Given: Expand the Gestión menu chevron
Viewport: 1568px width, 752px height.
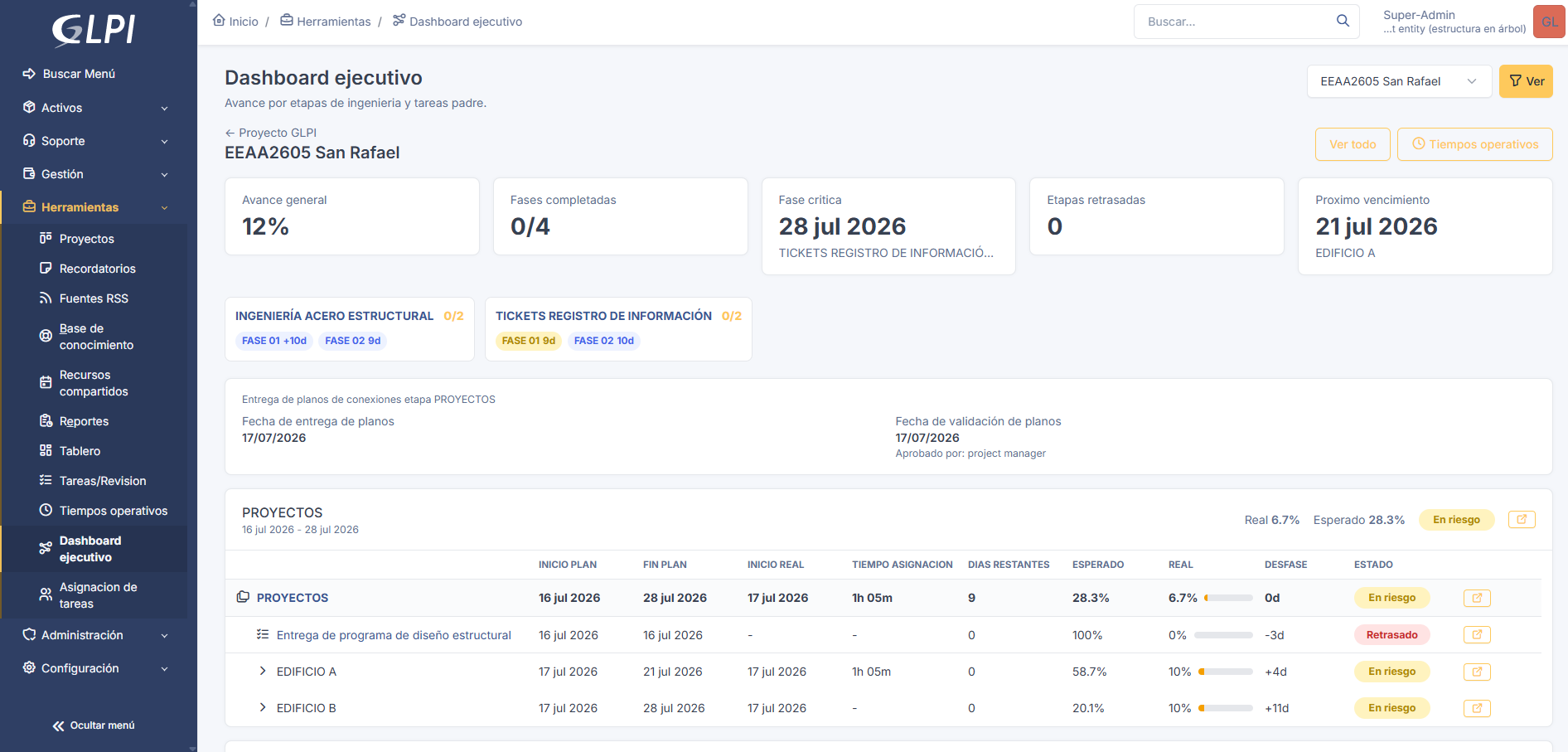Looking at the screenshot, I should (164, 175).
